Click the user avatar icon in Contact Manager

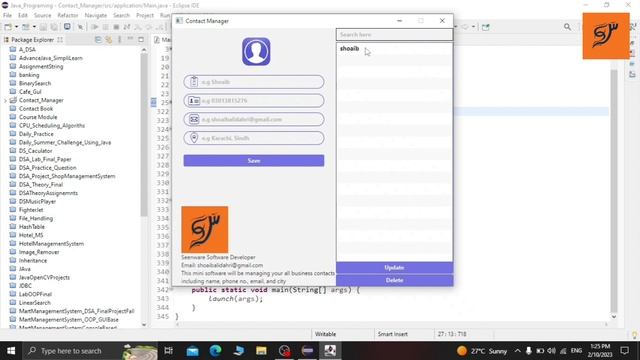(256, 51)
